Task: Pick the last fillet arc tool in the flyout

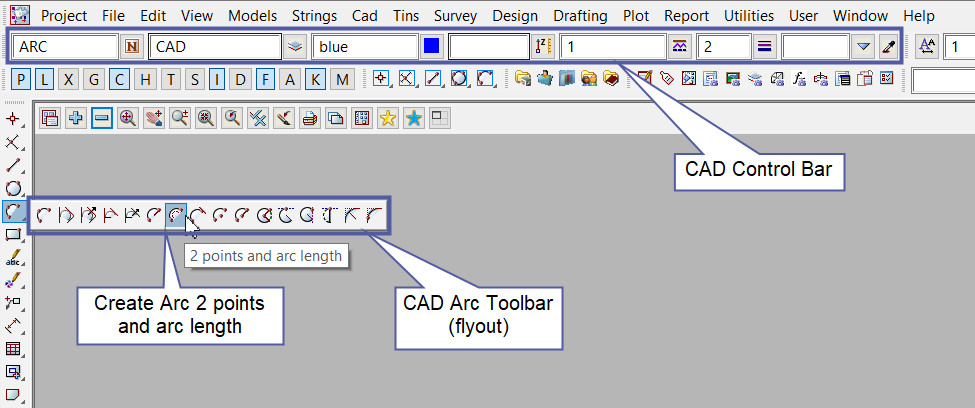Action: tap(374, 215)
